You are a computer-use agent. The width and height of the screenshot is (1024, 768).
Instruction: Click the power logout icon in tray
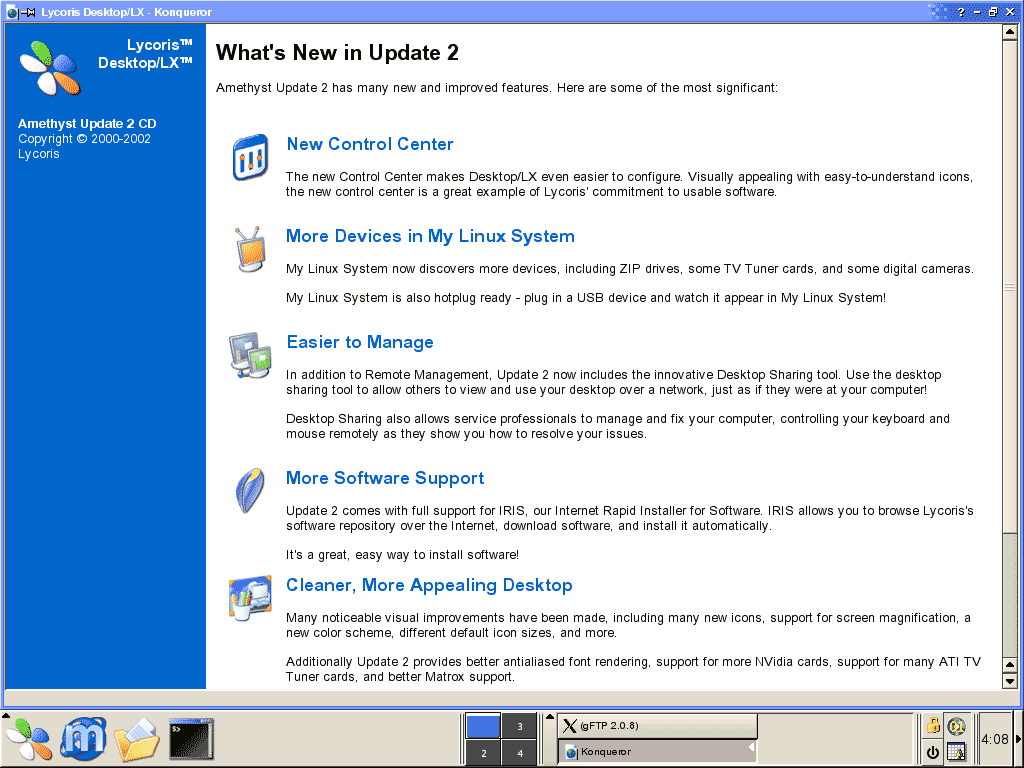933,752
